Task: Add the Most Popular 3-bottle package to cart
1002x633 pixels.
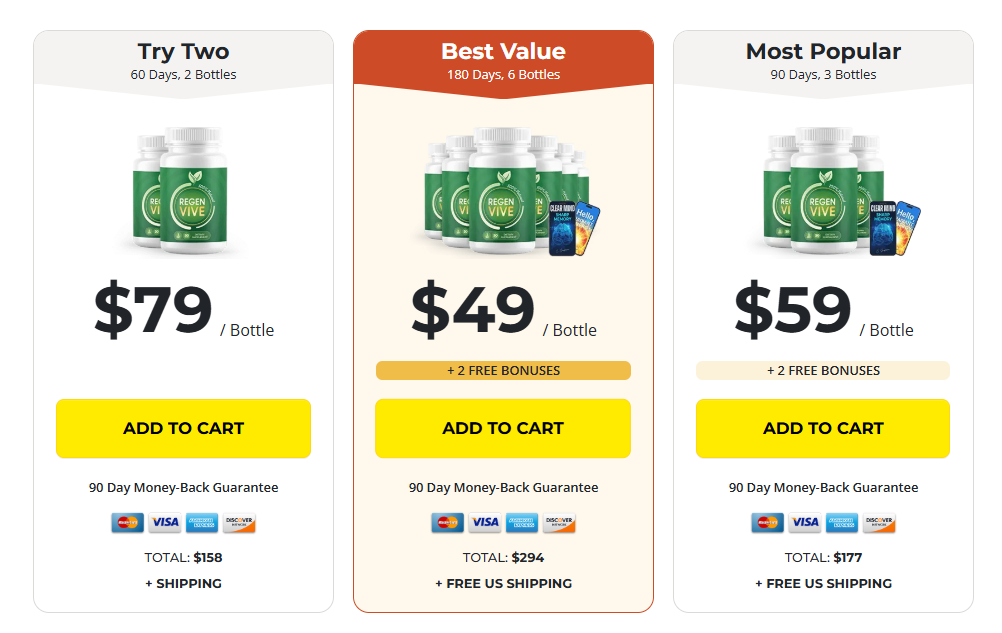Action: tap(823, 428)
